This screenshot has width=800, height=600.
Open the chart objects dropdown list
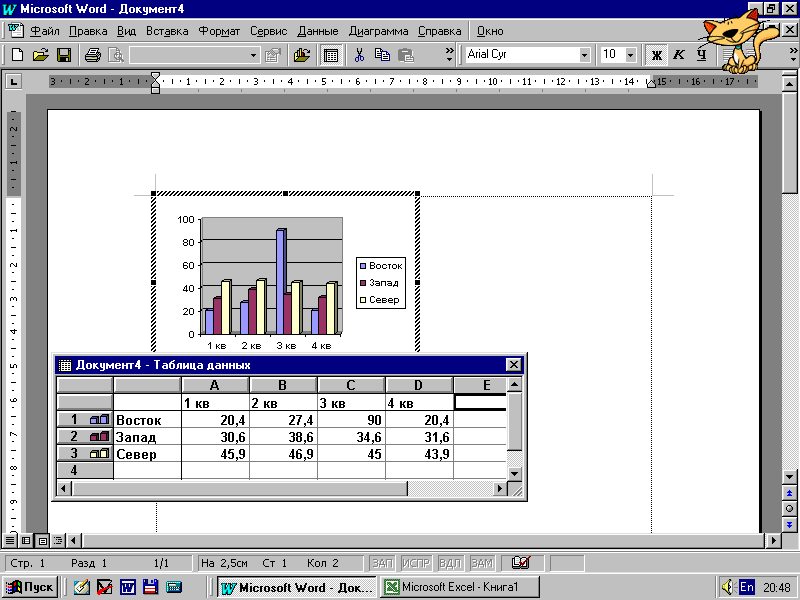click(x=254, y=55)
